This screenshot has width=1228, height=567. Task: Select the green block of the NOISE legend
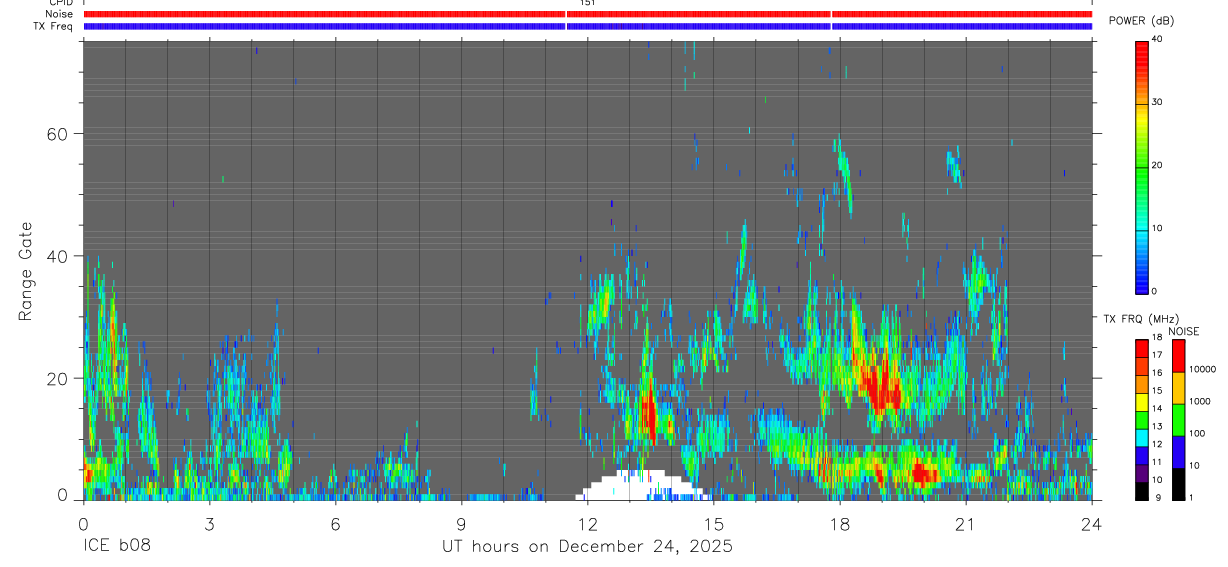[x=1179, y=420]
